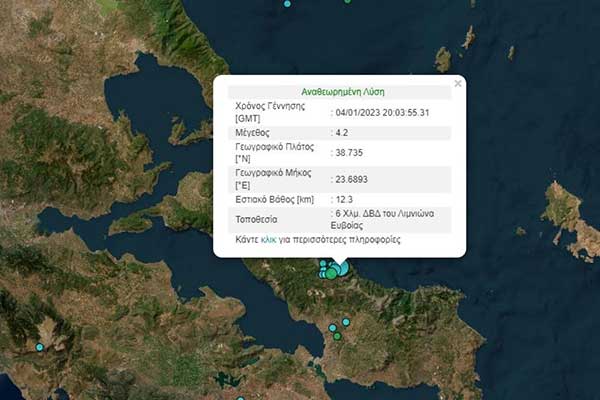The width and height of the screenshot is (600, 400).
Task: Select the leftmost cyan marker in the southern trio
Action: (x=332, y=328)
